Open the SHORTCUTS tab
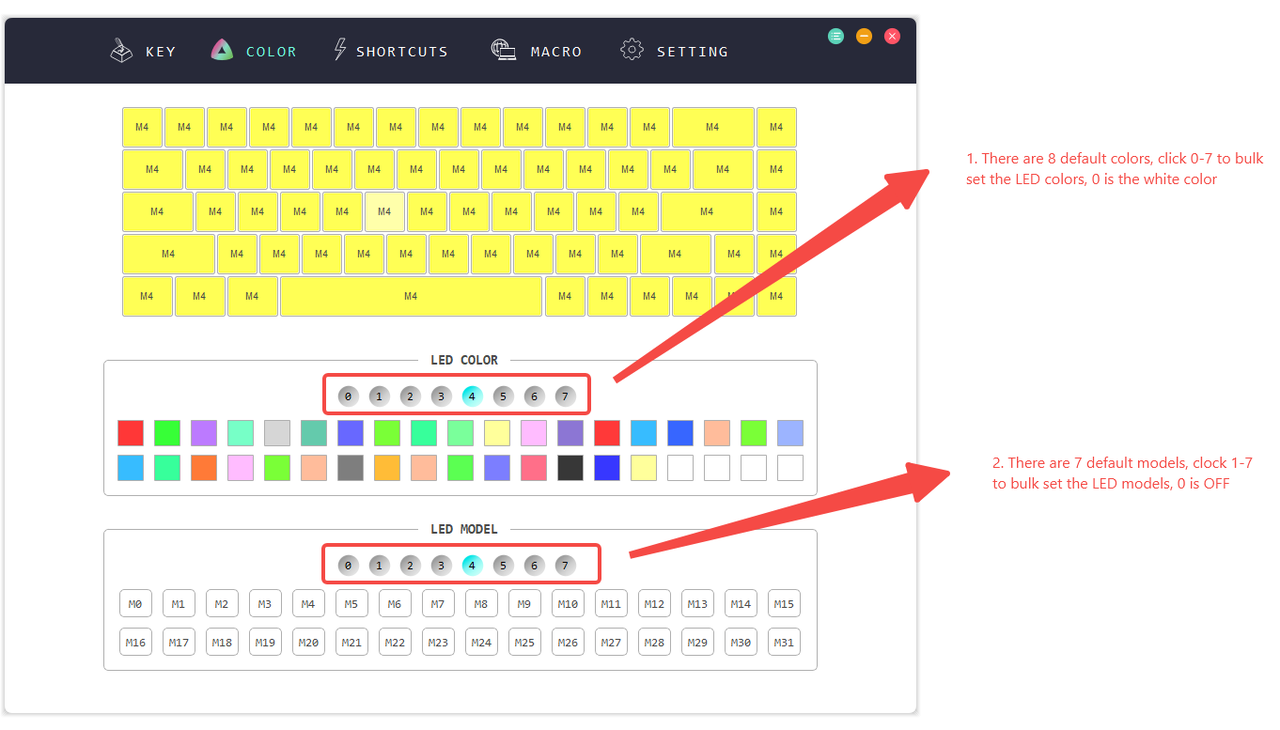This screenshot has width=1280, height=730. coord(390,51)
